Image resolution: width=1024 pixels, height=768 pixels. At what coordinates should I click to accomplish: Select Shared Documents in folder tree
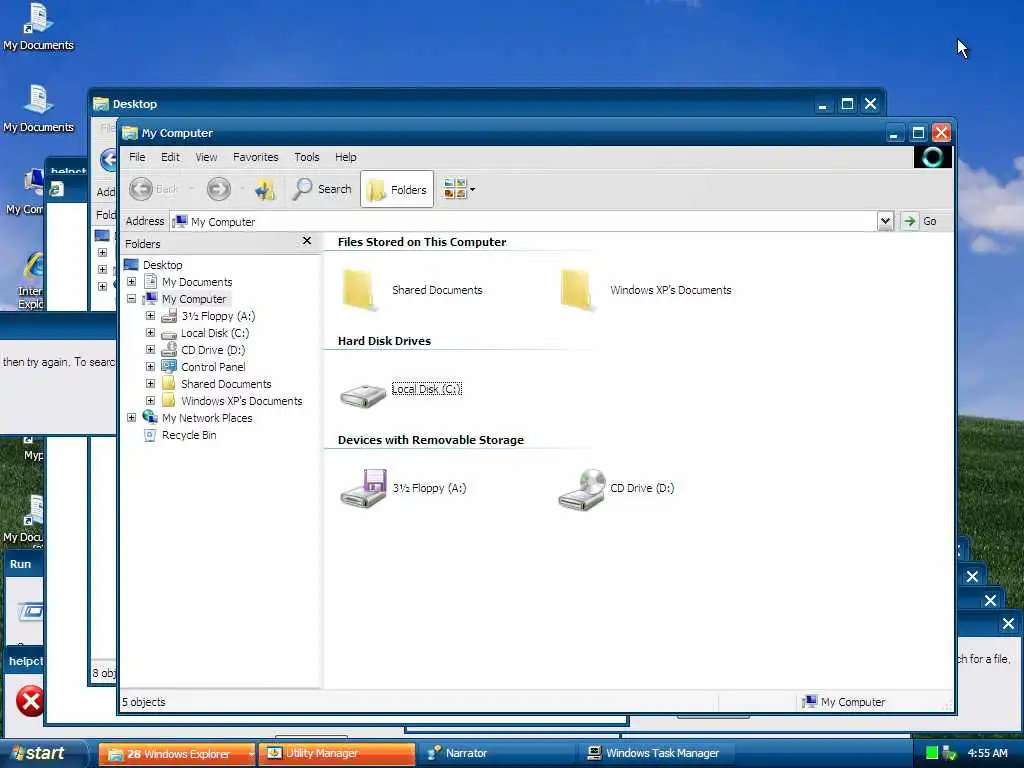click(226, 384)
